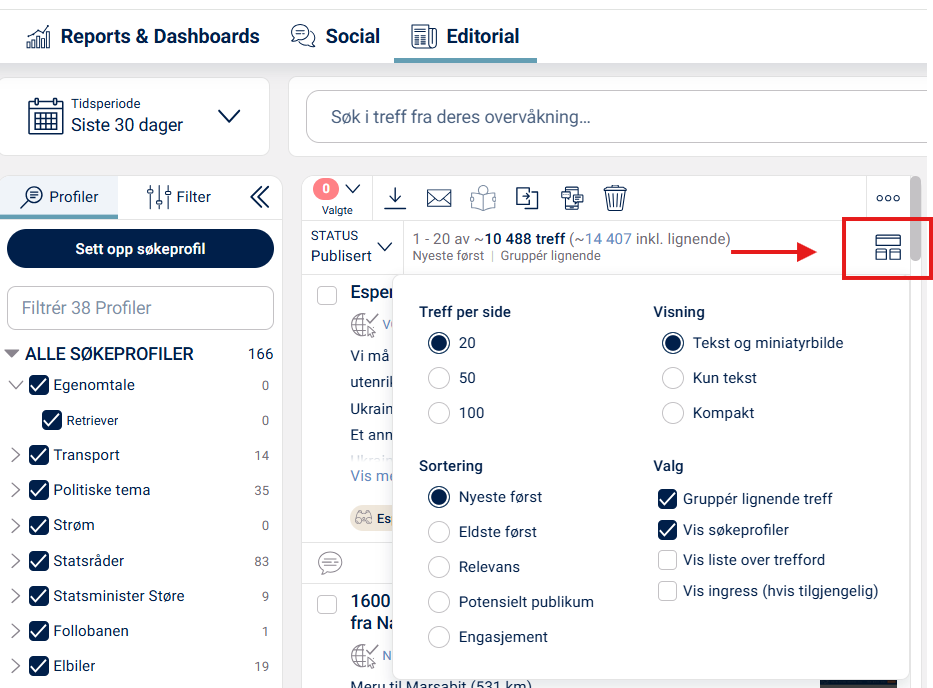Uncheck the Transport profile checkbox
The height and width of the screenshot is (688, 933).
[39, 455]
